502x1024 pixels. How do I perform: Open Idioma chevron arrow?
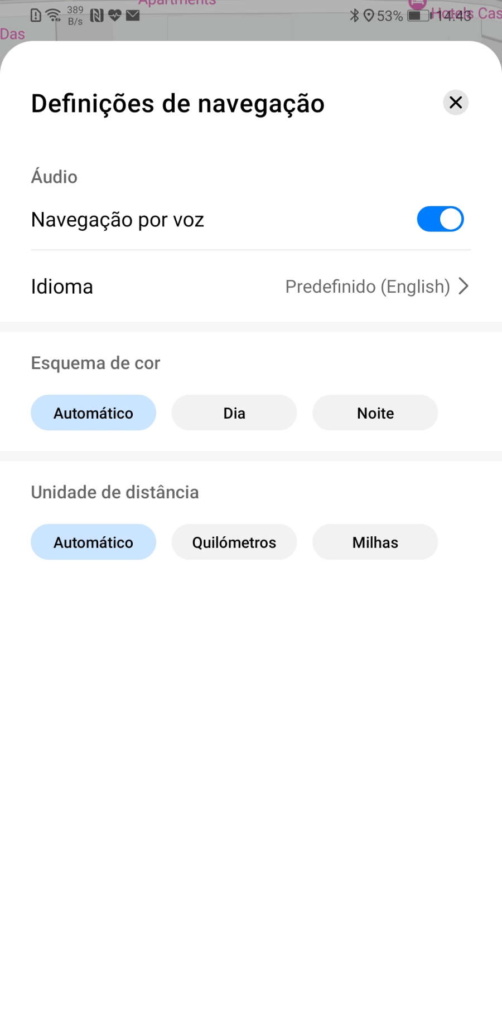463,287
